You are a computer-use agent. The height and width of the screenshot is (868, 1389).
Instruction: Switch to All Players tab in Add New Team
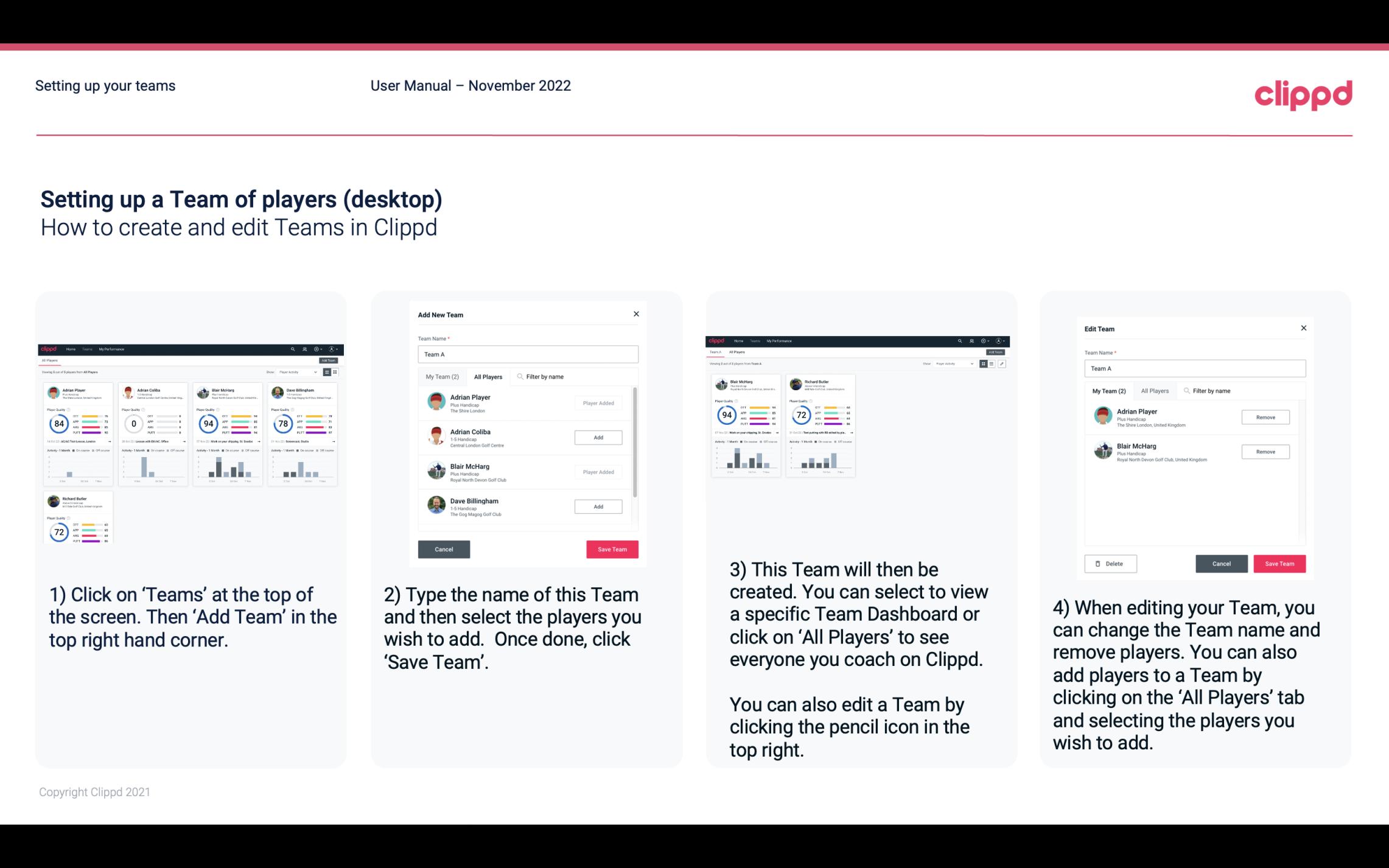point(488,376)
